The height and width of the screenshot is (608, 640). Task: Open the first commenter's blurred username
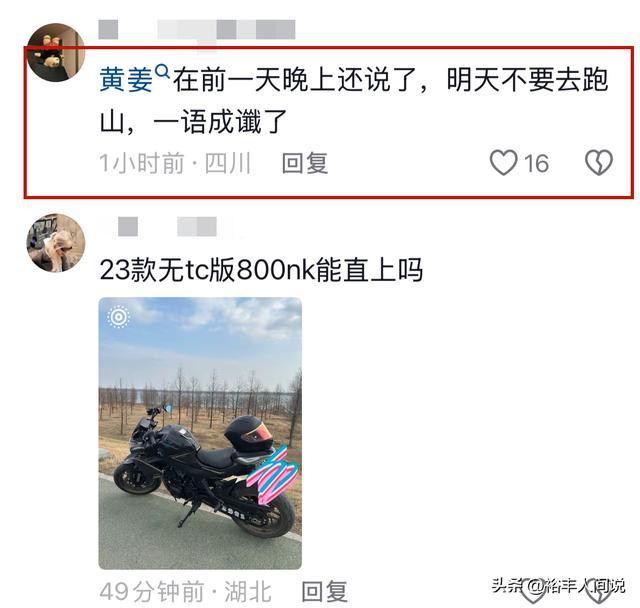pos(197,30)
